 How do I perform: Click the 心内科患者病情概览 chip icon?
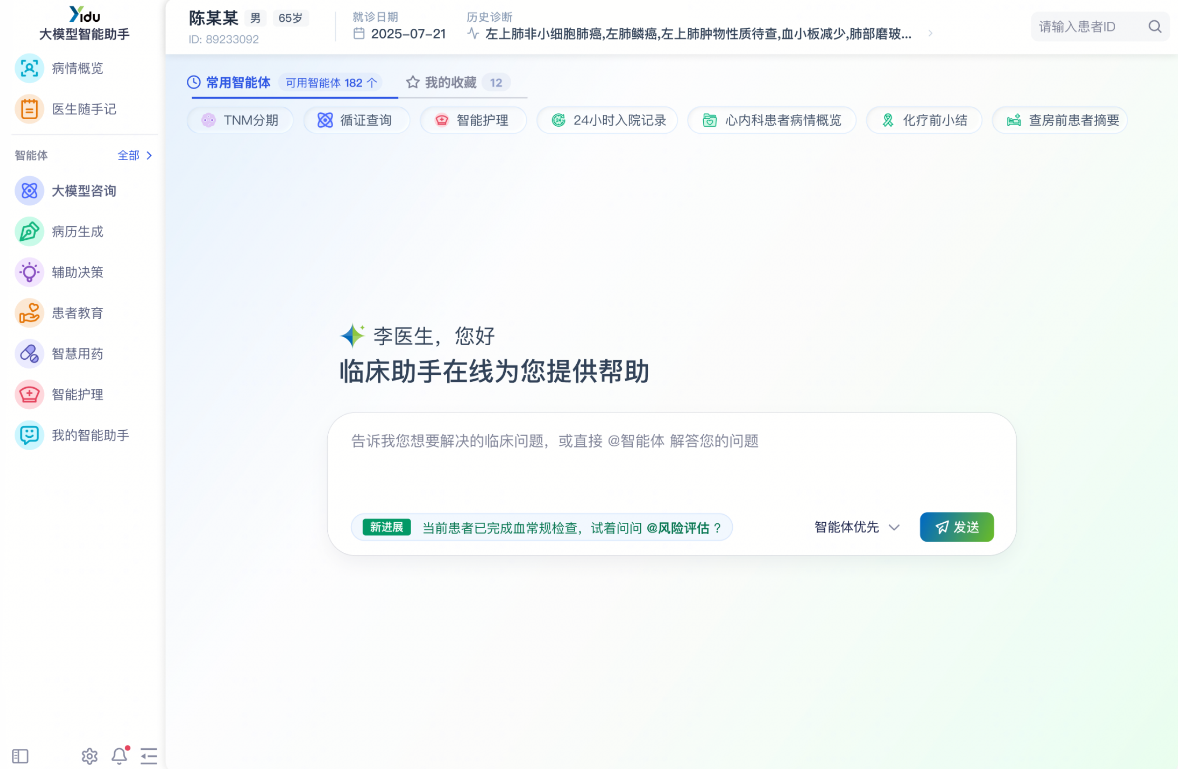click(x=710, y=120)
